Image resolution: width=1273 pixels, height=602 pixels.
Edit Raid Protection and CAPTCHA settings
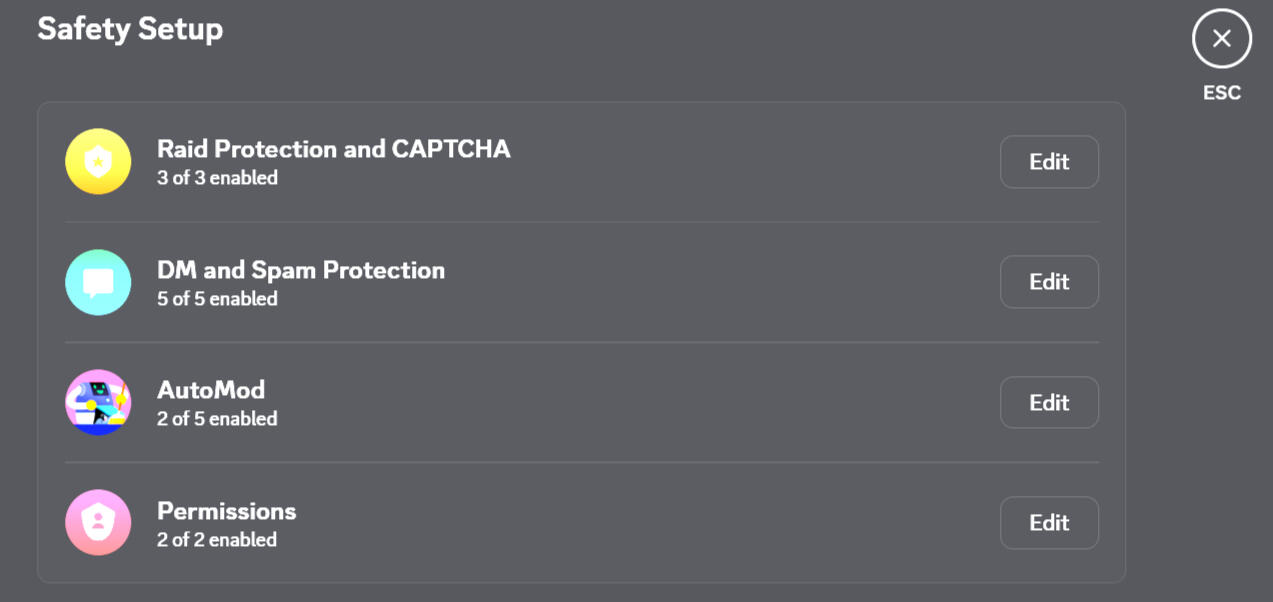[x=1049, y=162]
